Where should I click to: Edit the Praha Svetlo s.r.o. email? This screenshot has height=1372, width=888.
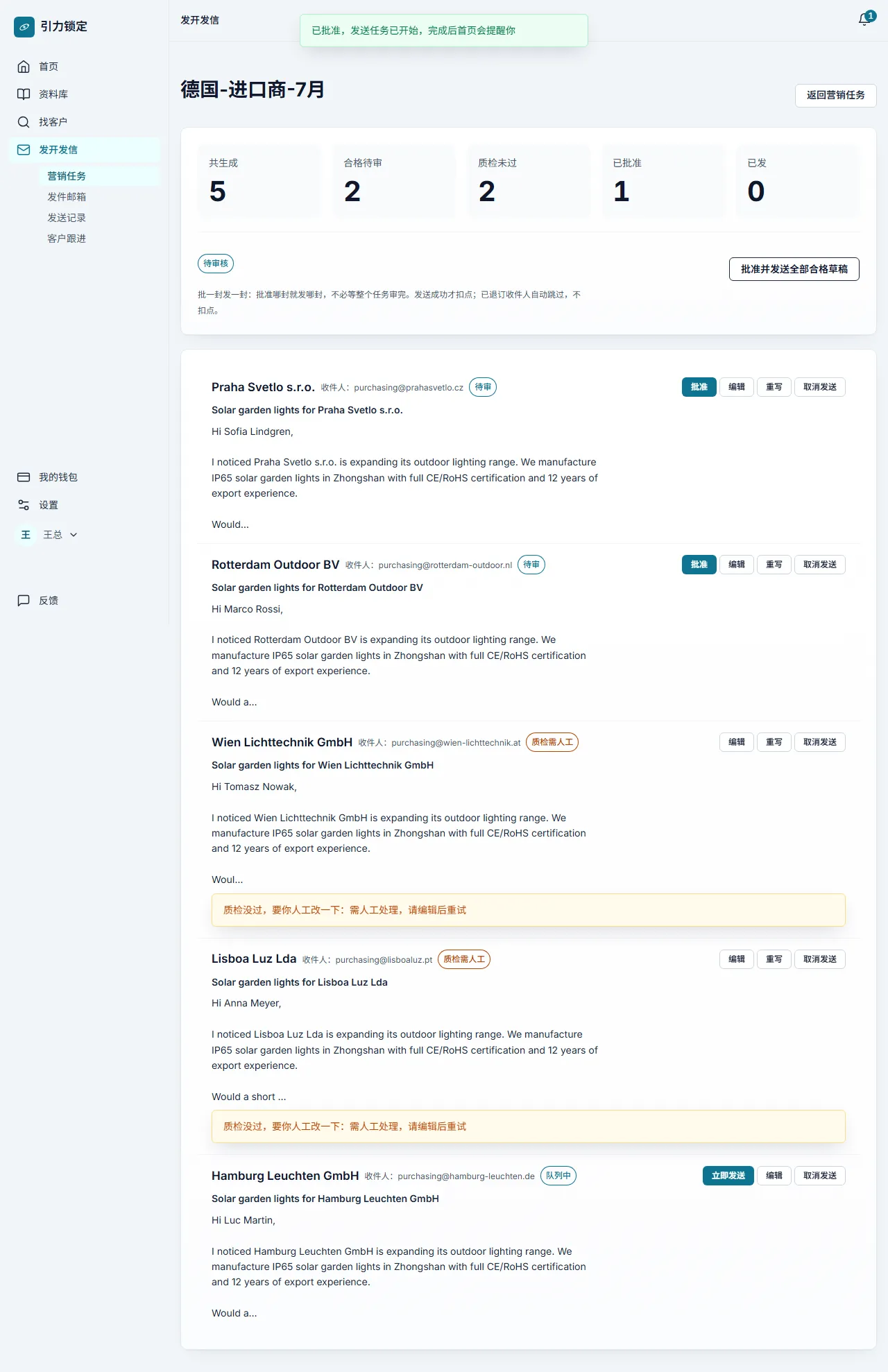pos(737,387)
